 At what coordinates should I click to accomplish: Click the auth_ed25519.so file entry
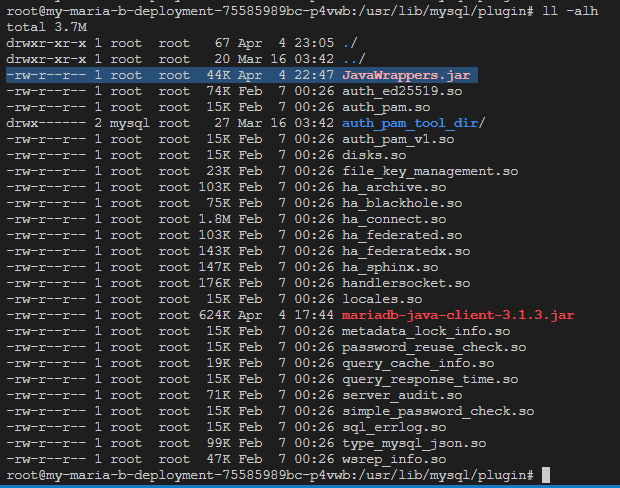401,91
